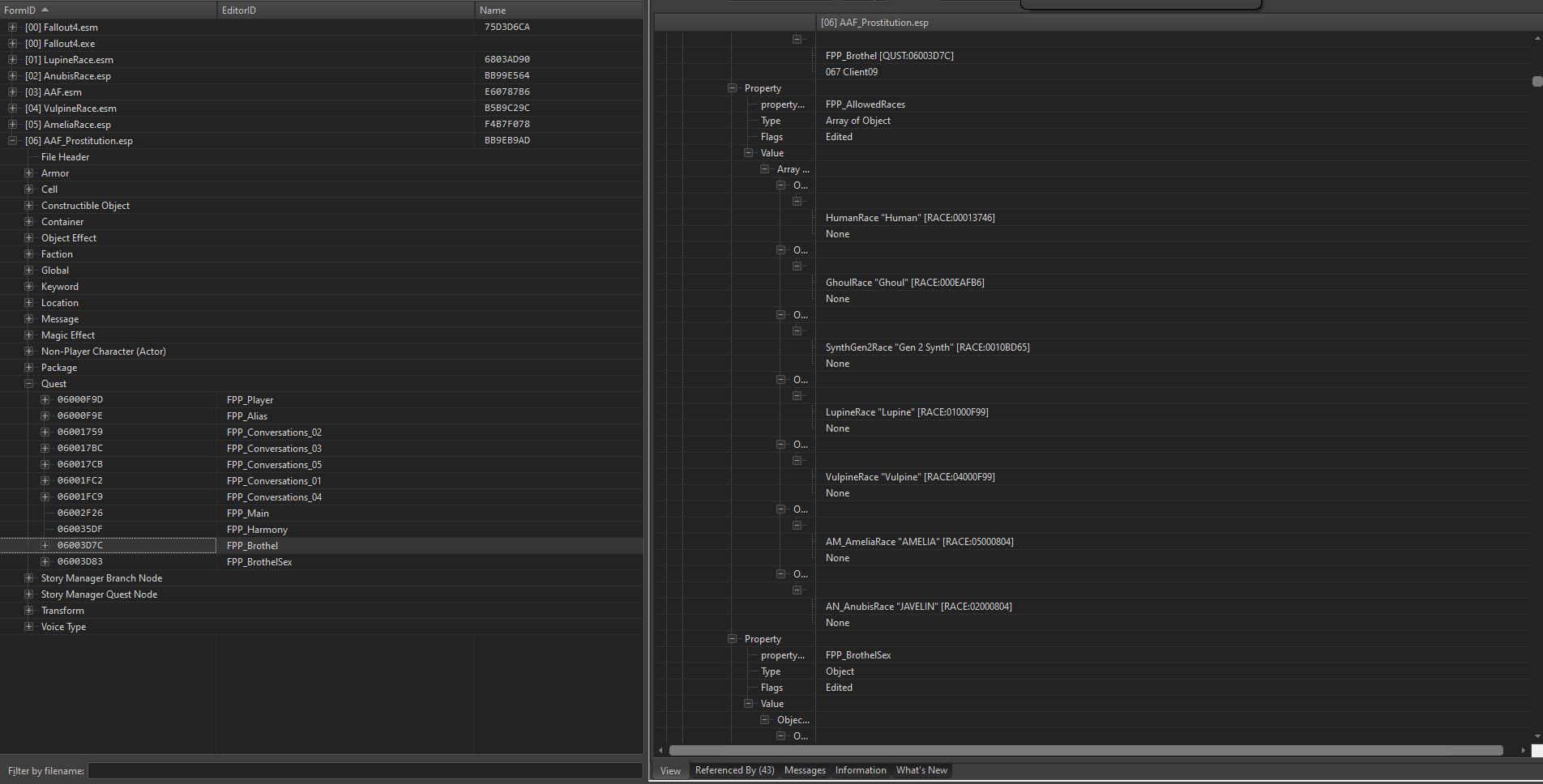Collapse the Quest record group
Viewport: 1543px width, 784px height.
[x=28, y=384]
